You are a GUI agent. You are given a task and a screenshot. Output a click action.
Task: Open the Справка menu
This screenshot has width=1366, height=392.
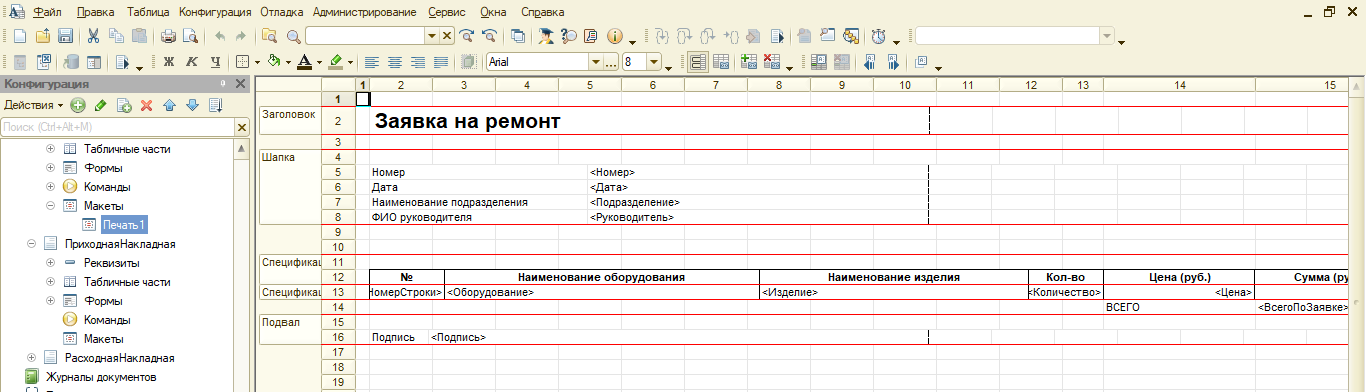(543, 13)
